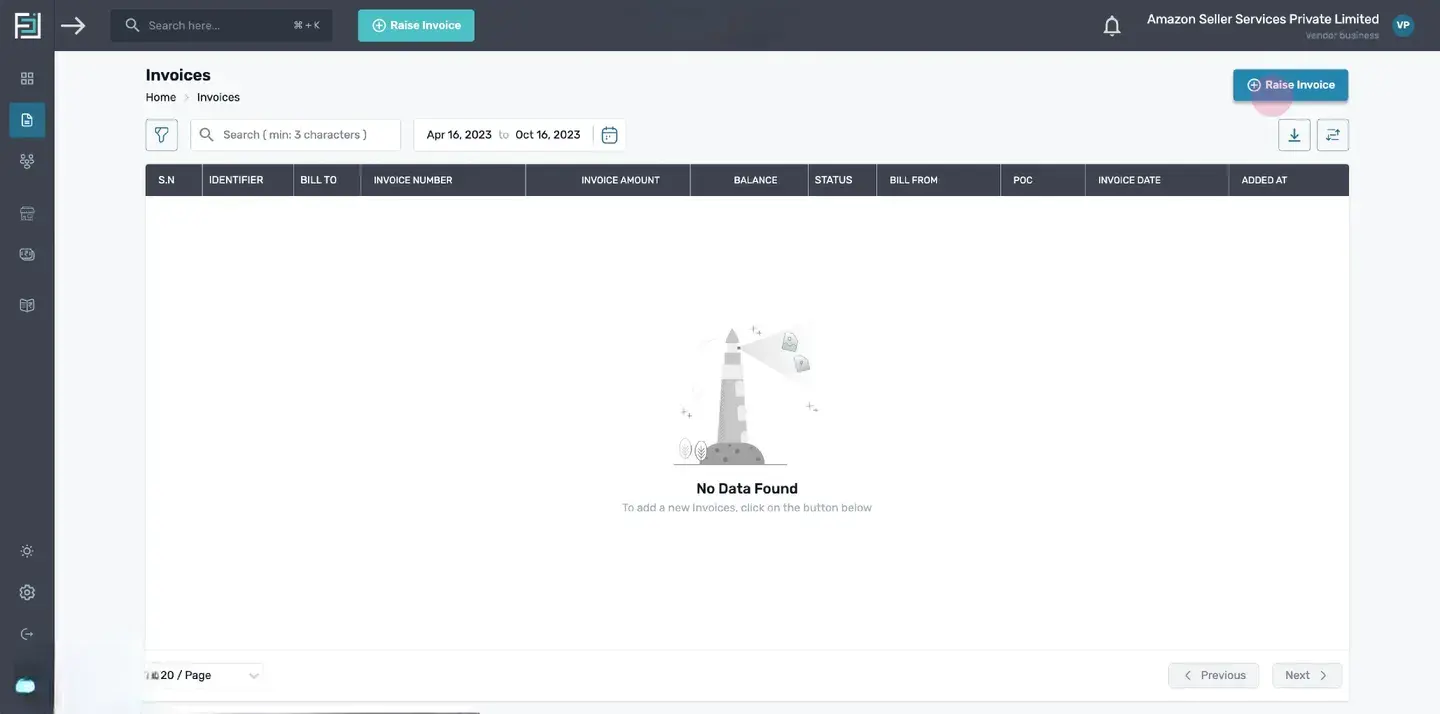Click the INVOICE NUMBER column header
1440x714 pixels.
pyautogui.click(x=443, y=180)
